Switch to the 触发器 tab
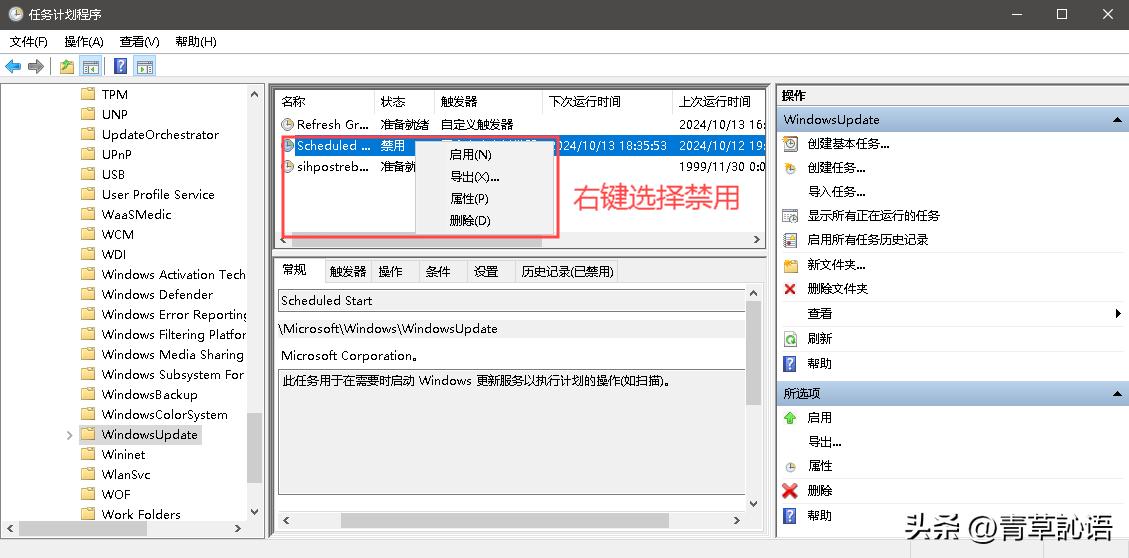 click(348, 271)
